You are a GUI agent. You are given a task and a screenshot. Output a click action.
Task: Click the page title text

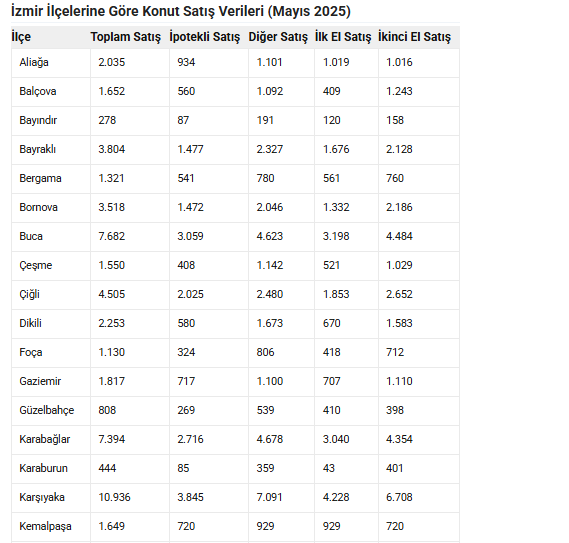[x=181, y=11]
